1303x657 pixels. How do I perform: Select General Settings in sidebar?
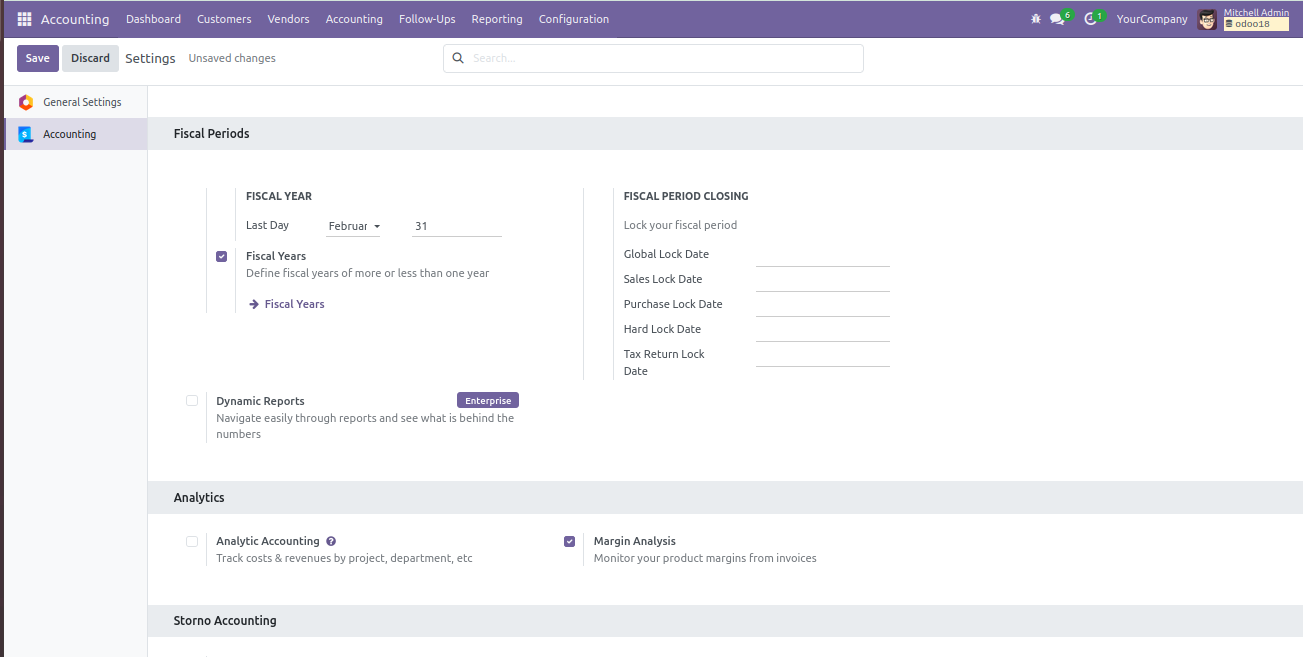click(x=81, y=102)
